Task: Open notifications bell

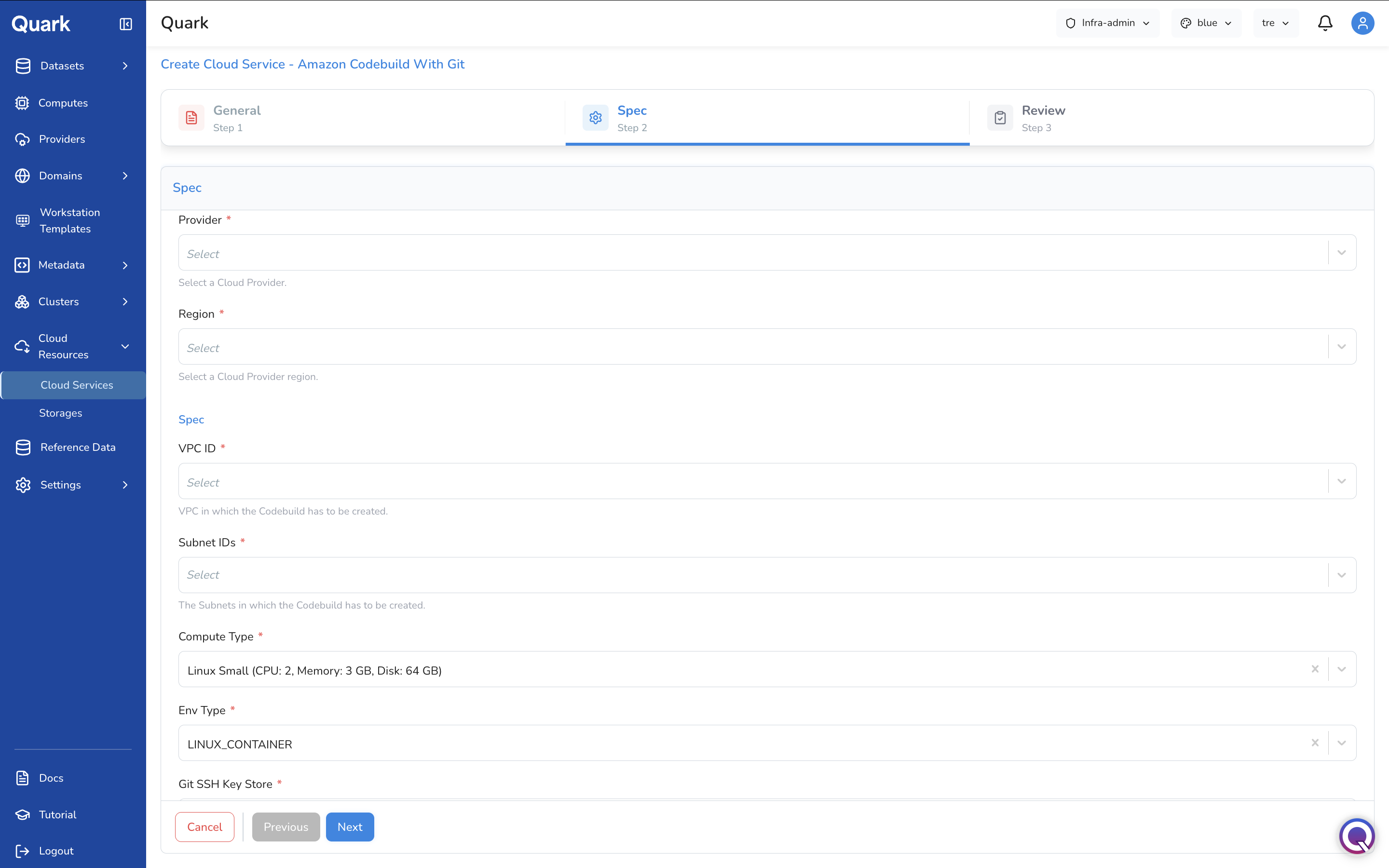Action: point(1325,23)
